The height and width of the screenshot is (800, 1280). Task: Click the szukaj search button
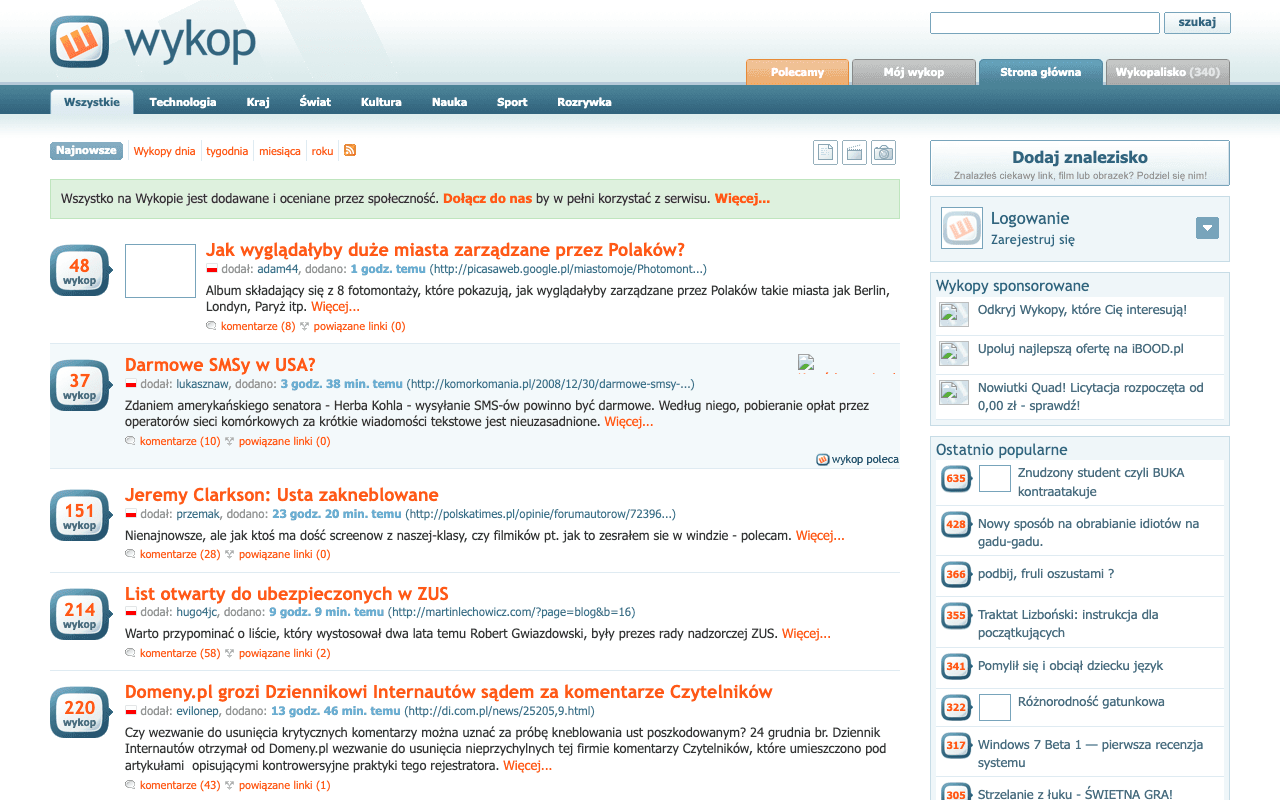1197,22
